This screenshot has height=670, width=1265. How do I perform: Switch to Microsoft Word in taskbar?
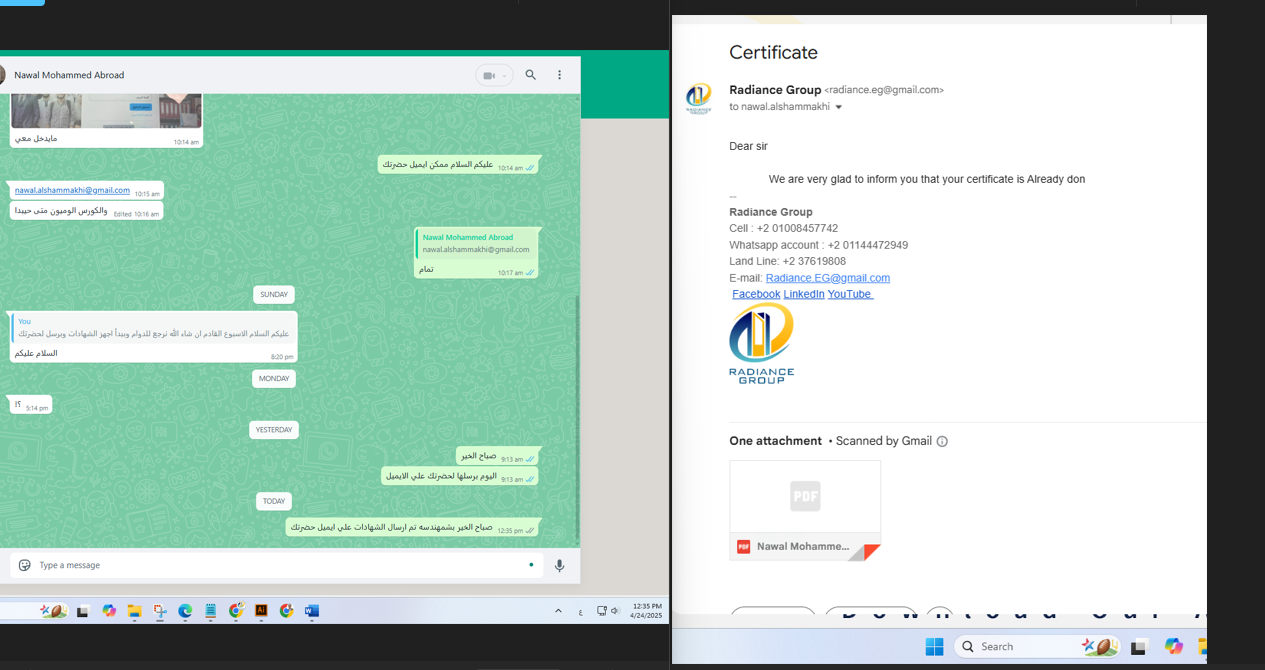312,611
